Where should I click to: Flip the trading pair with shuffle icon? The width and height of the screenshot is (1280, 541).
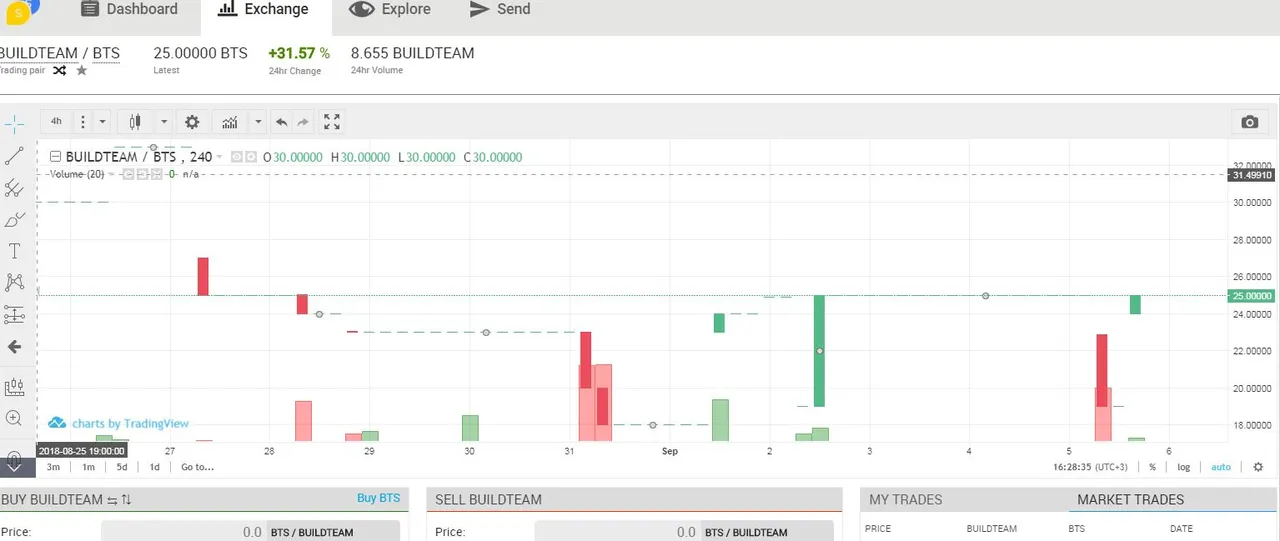coord(59,71)
